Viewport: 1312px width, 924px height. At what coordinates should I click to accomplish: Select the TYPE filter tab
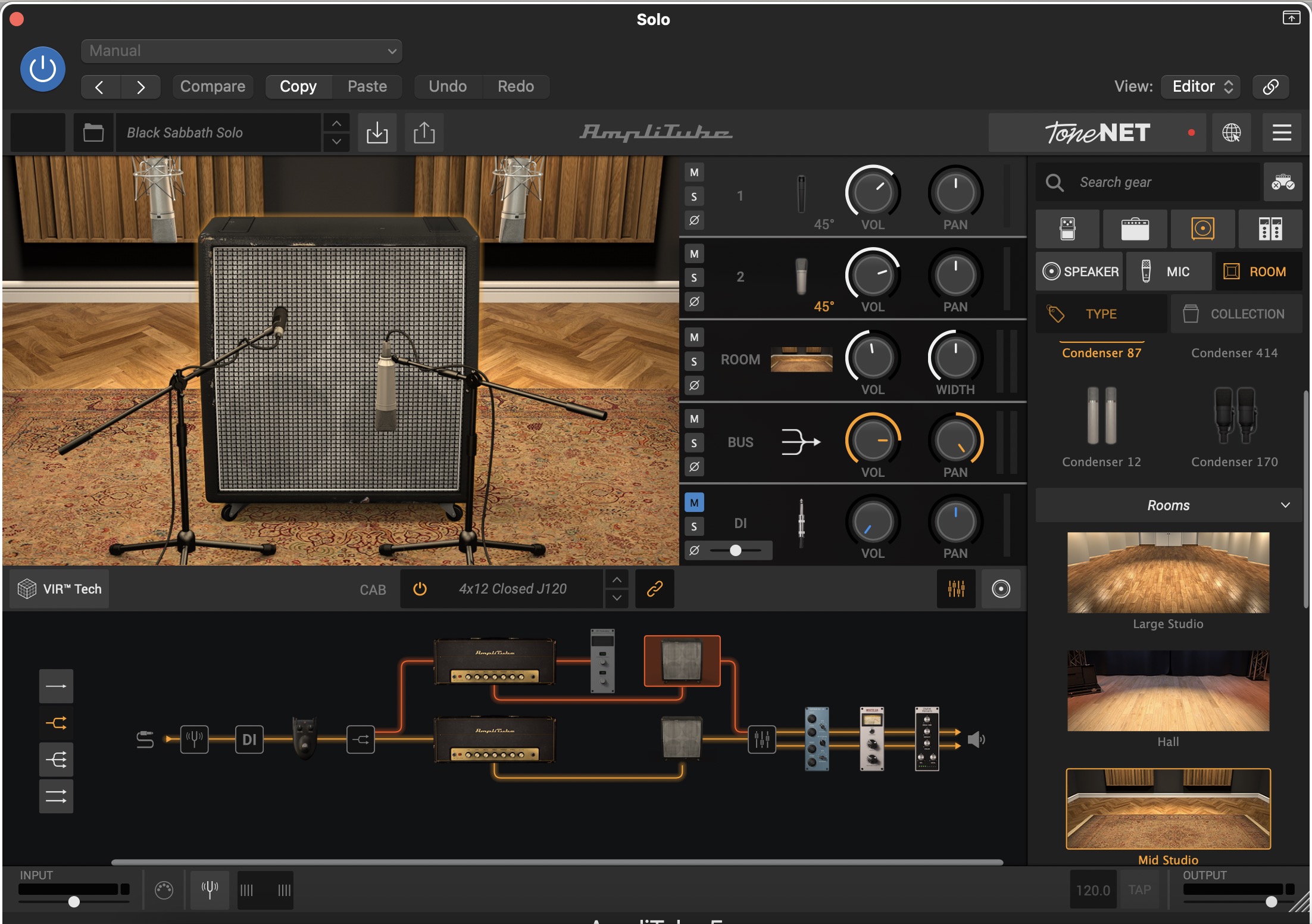click(1101, 314)
